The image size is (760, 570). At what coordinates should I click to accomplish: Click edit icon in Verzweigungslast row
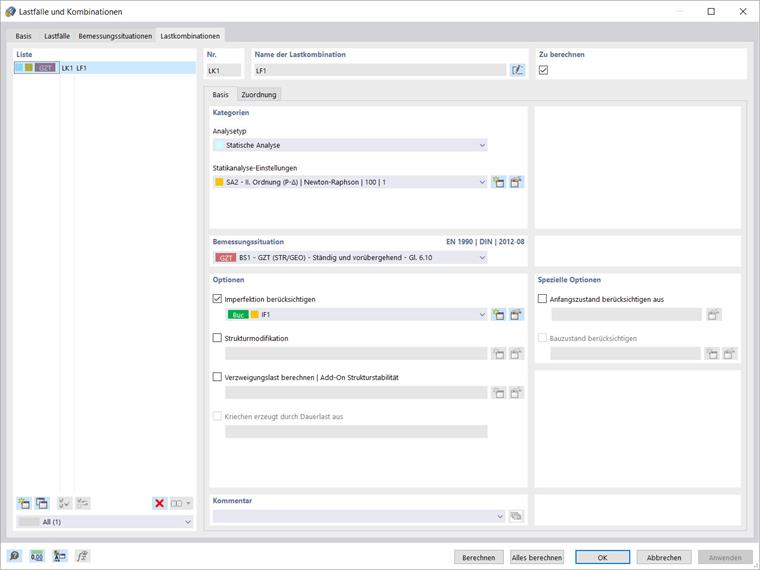(x=517, y=393)
